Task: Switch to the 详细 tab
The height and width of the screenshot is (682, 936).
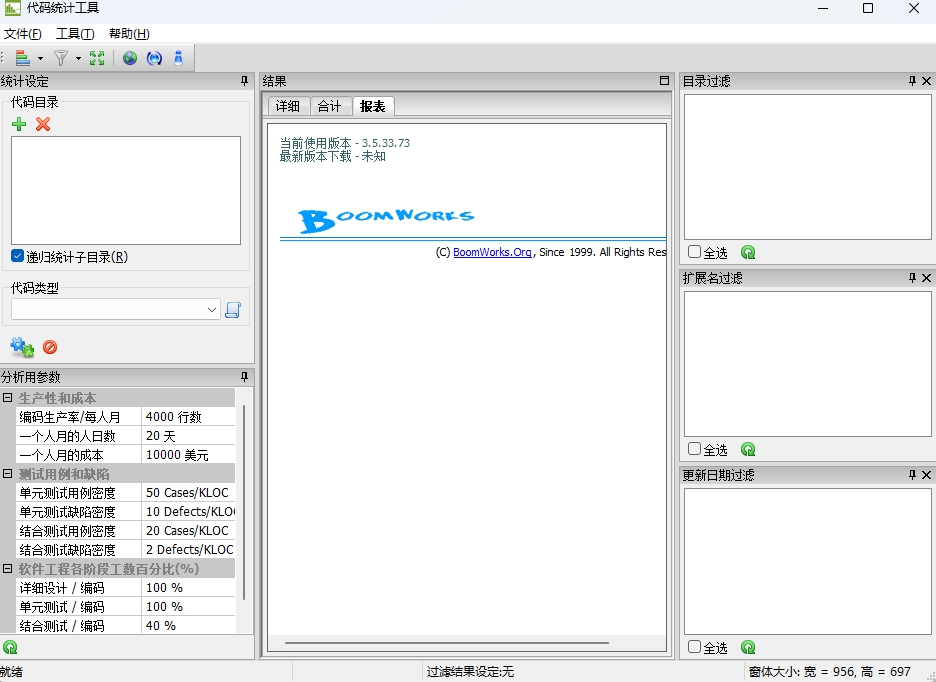Action: tap(288, 106)
